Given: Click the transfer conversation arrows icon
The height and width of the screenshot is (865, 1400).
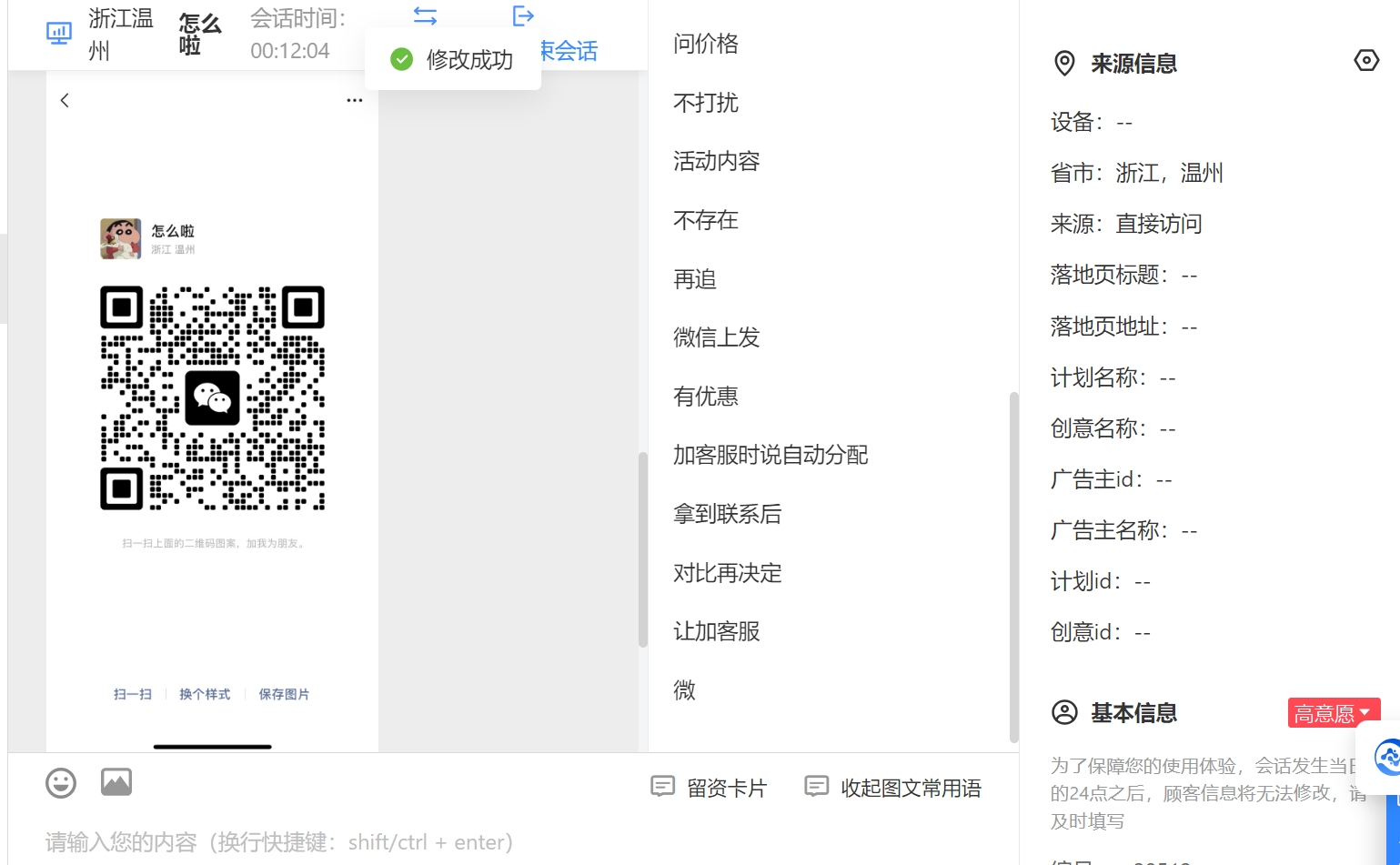Looking at the screenshot, I should 425,15.
